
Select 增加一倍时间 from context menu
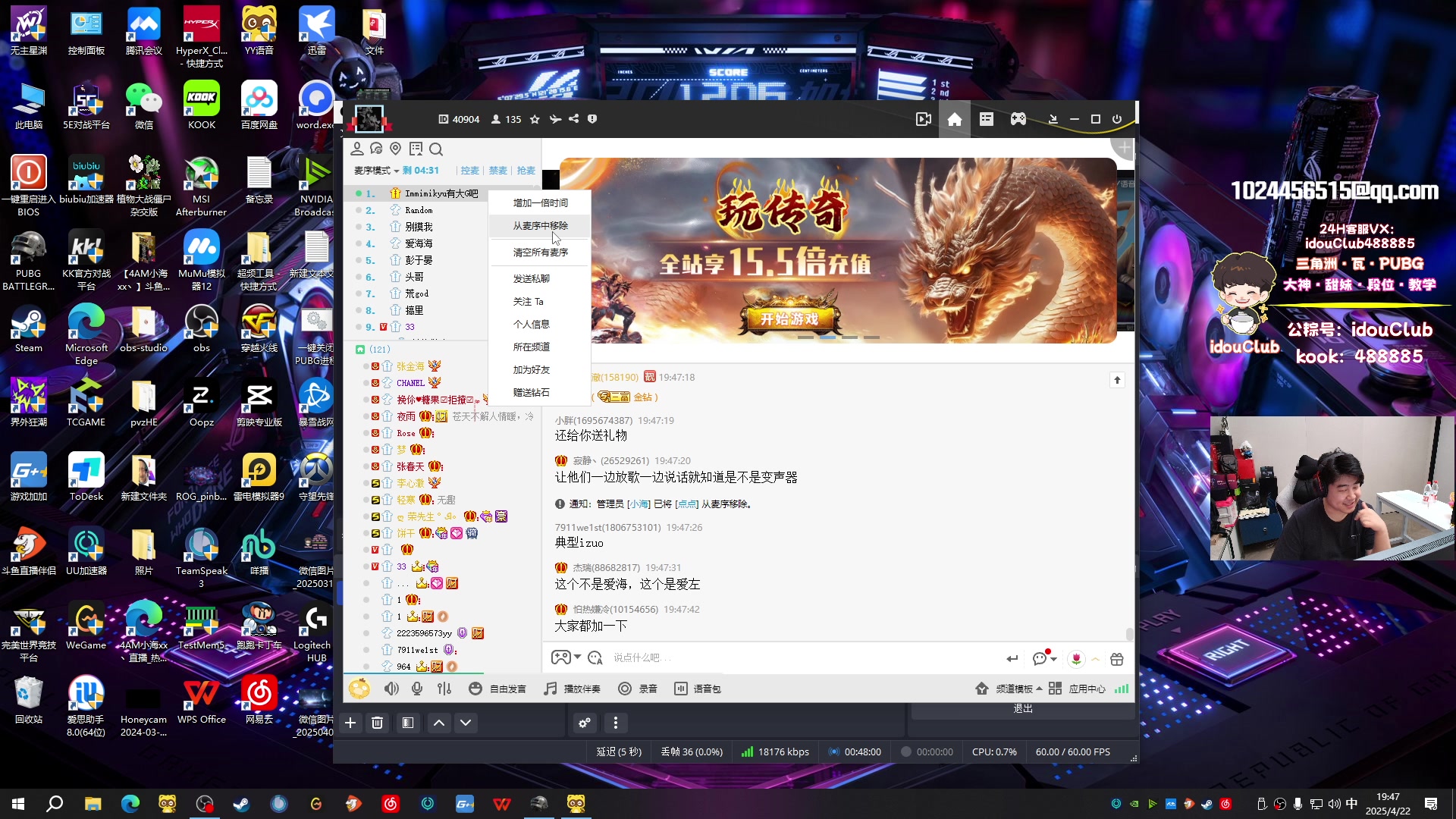tap(540, 202)
